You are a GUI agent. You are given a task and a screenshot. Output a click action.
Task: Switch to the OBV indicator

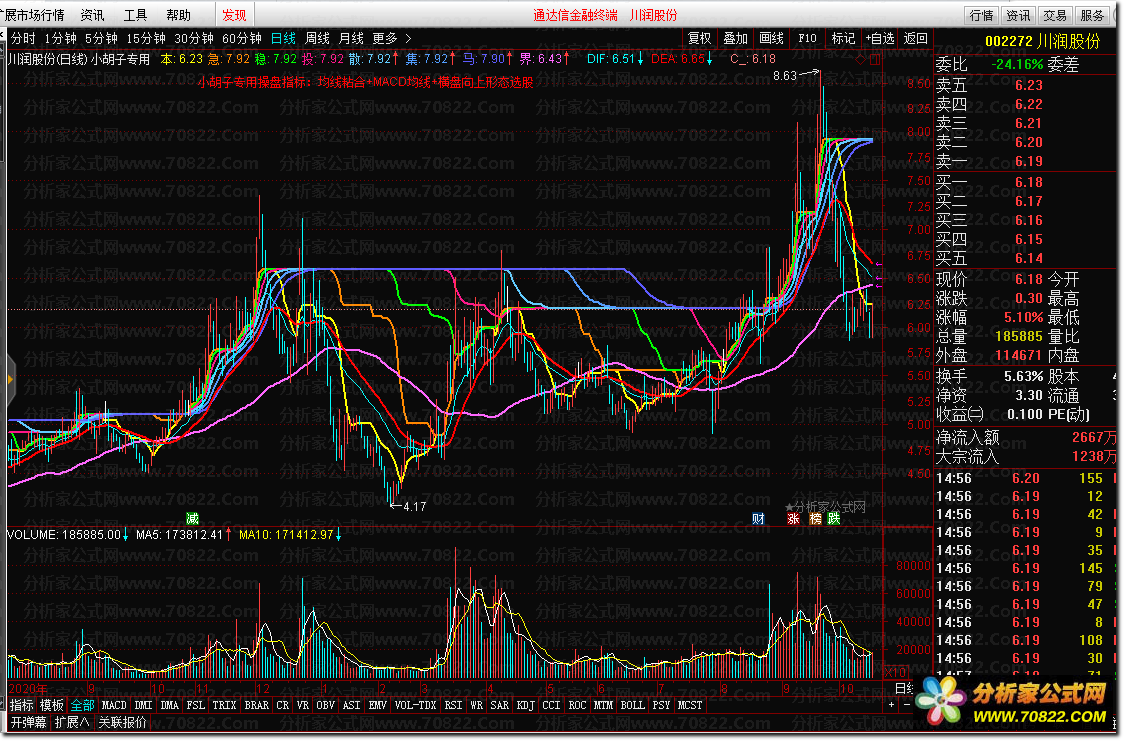tap(325, 706)
